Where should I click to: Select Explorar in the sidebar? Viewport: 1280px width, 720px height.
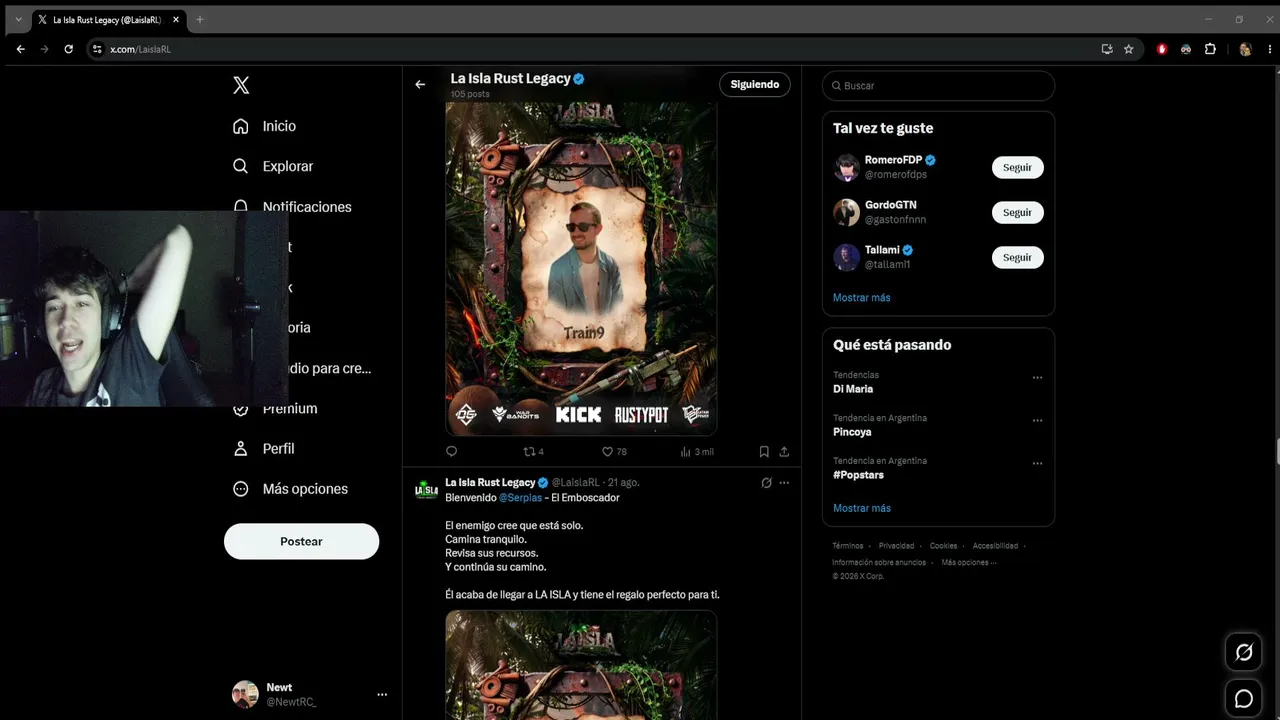pos(288,166)
